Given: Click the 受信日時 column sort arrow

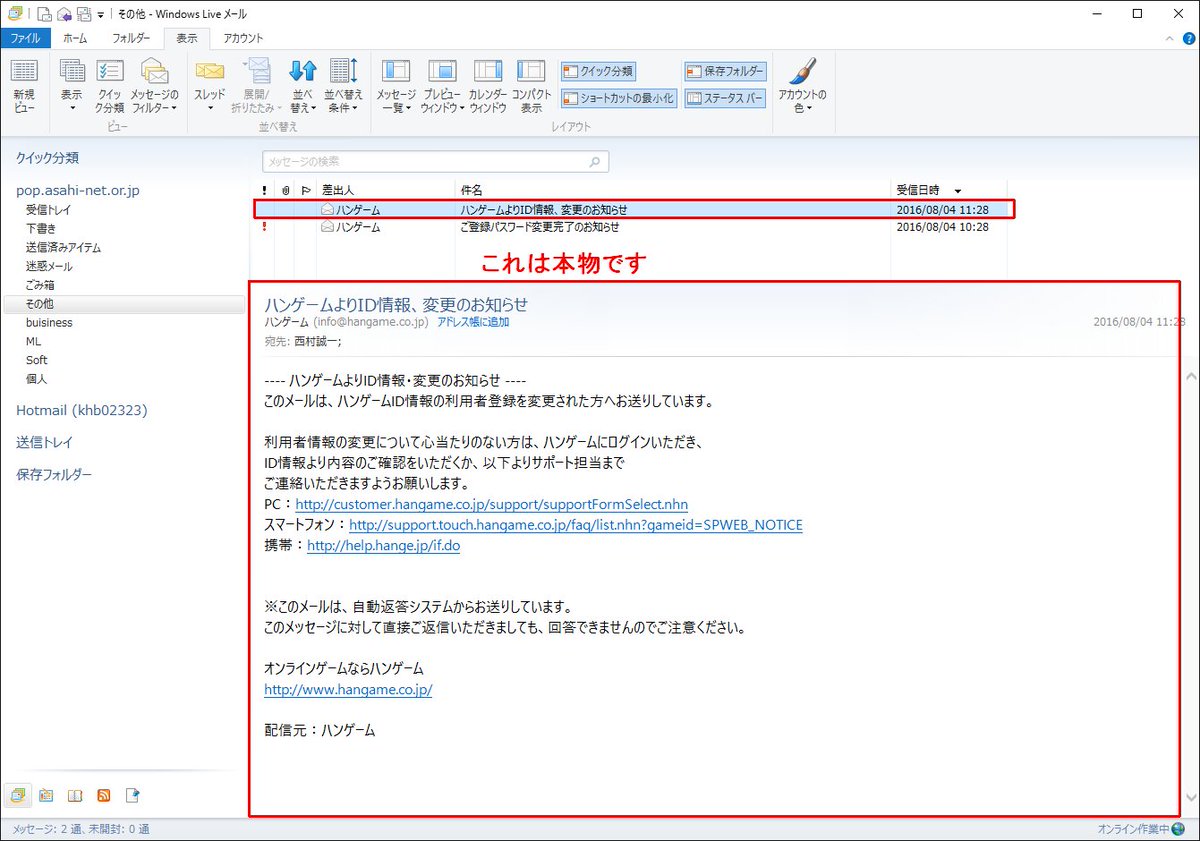Looking at the screenshot, I should (958, 190).
